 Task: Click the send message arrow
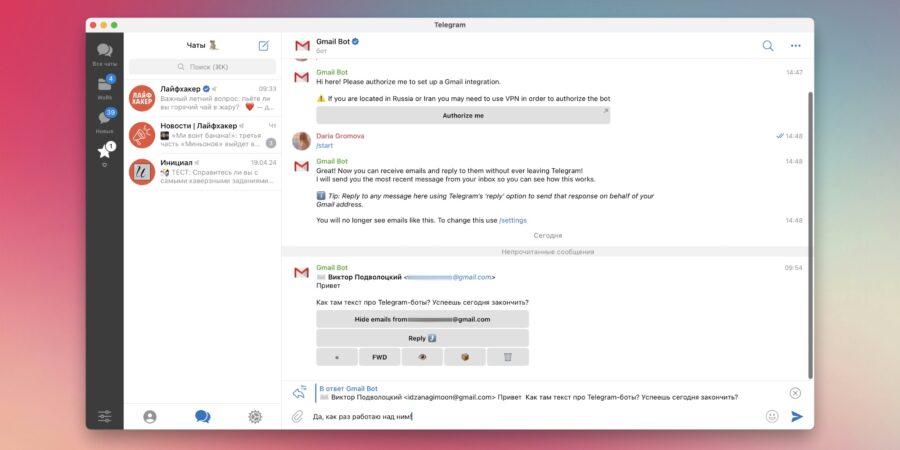coord(797,416)
